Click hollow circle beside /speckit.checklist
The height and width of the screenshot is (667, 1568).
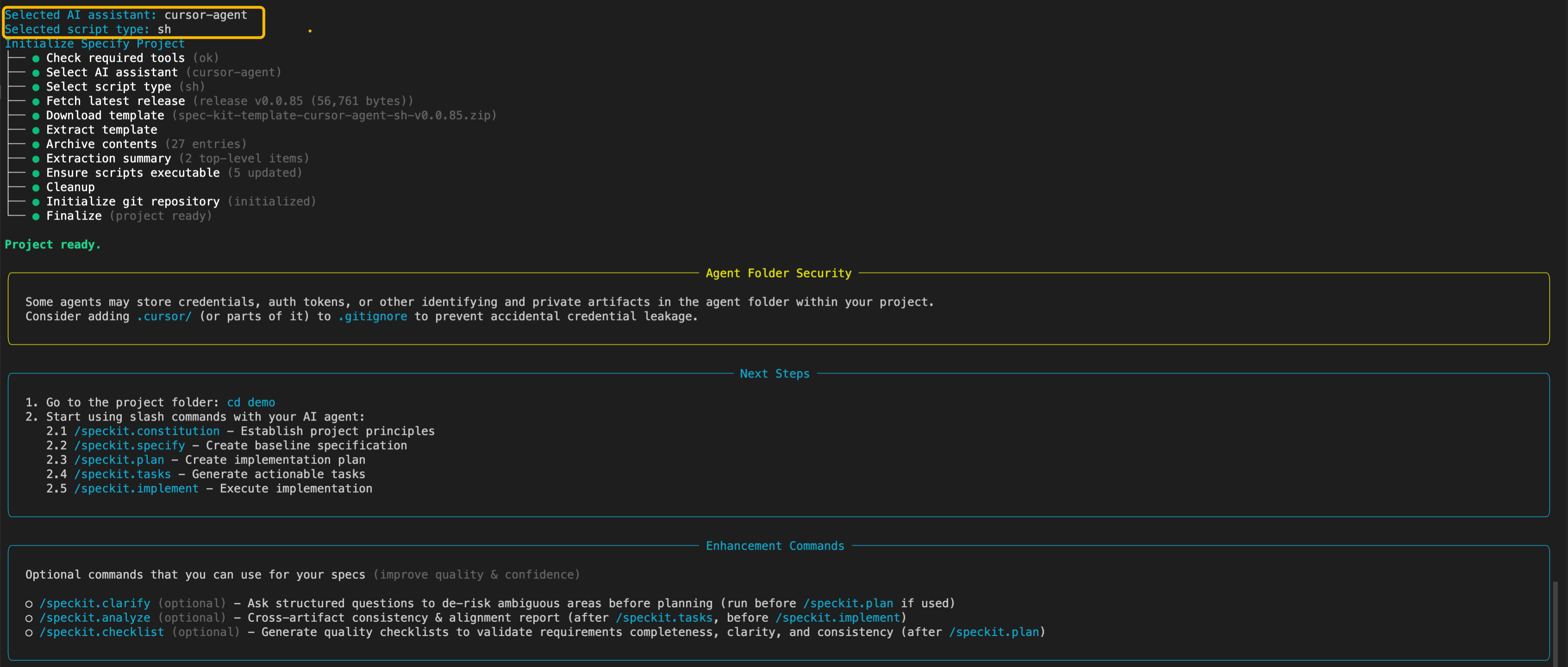coord(29,633)
